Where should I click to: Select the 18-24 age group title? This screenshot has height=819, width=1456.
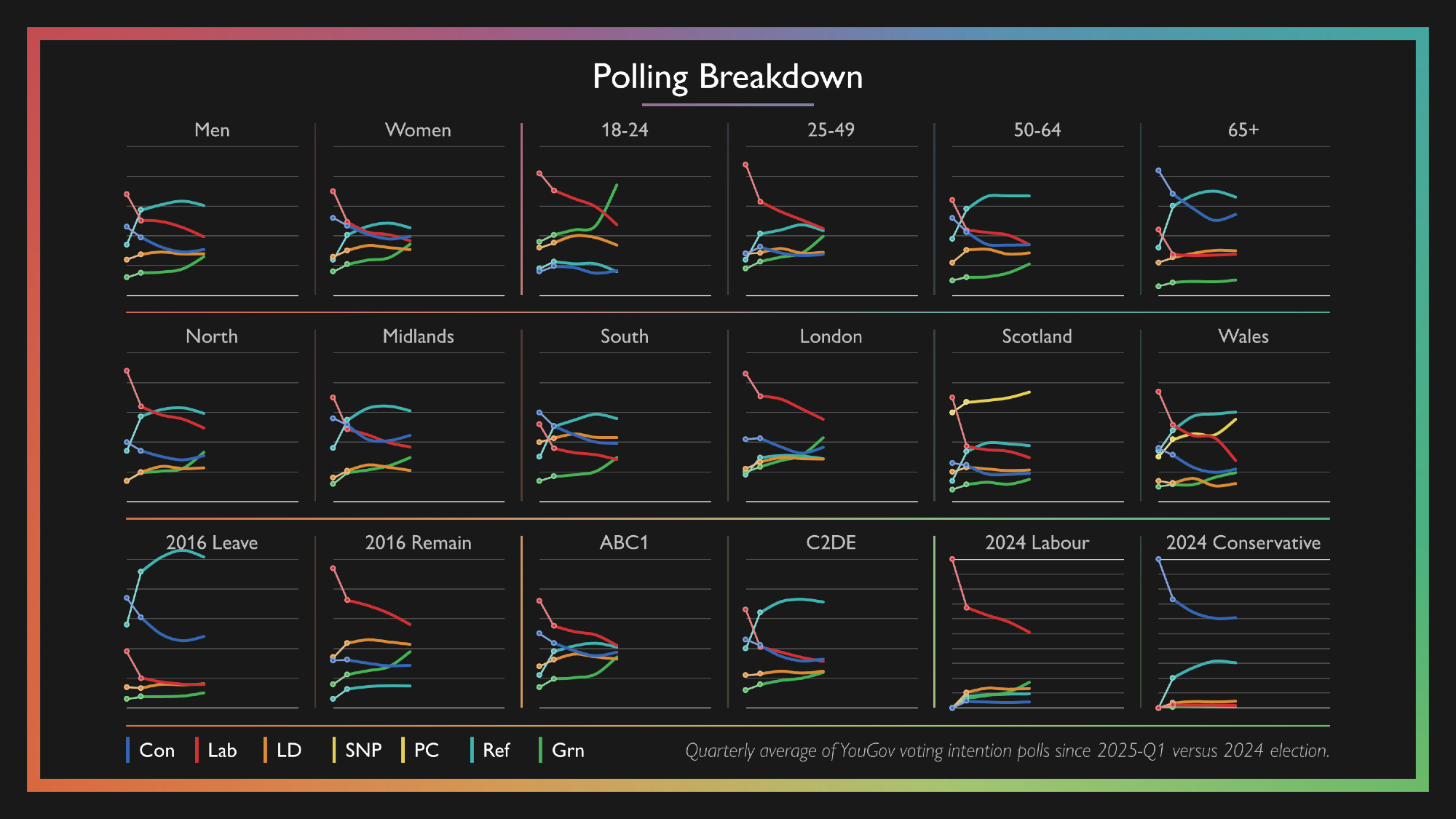(624, 130)
